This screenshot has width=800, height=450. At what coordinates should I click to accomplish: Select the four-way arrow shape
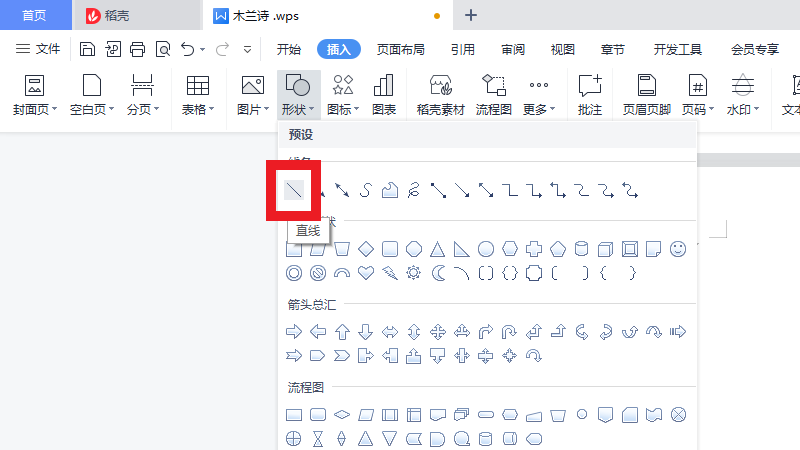[x=438, y=332]
